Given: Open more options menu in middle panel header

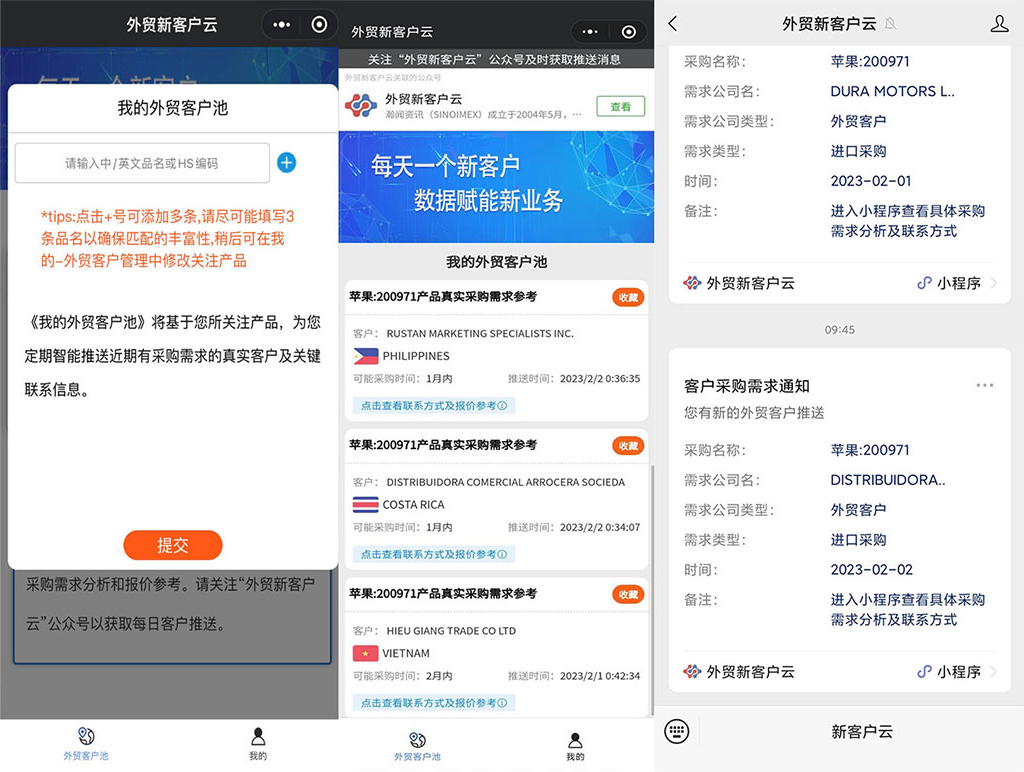Looking at the screenshot, I should [x=590, y=32].
